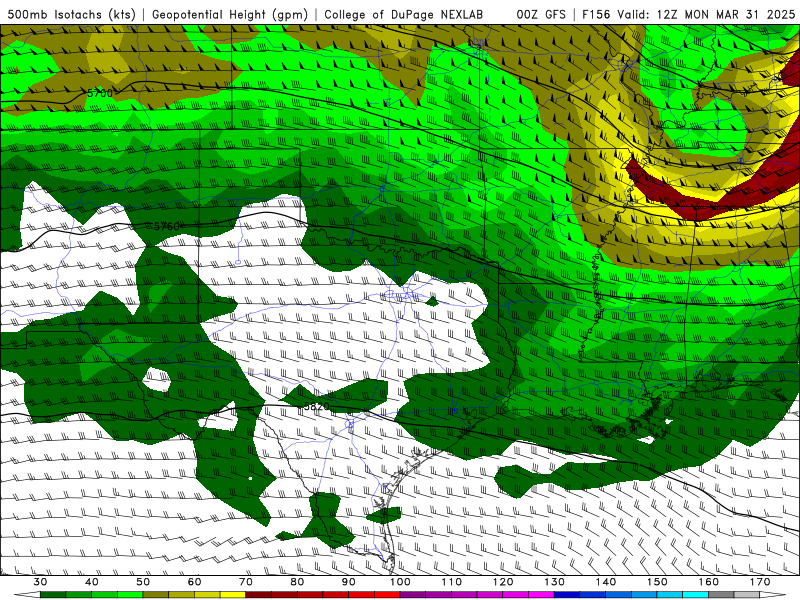Click the light gray 165-170 kt color swatch

[x=747, y=595]
